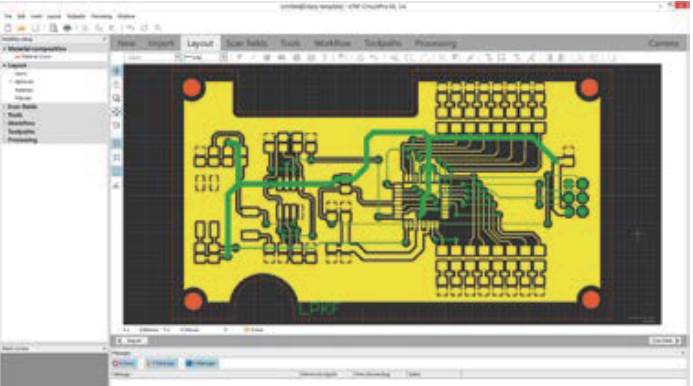This screenshot has height=386, width=693.
Task: Collapse the Layout tree section
Action: tap(5, 65)
